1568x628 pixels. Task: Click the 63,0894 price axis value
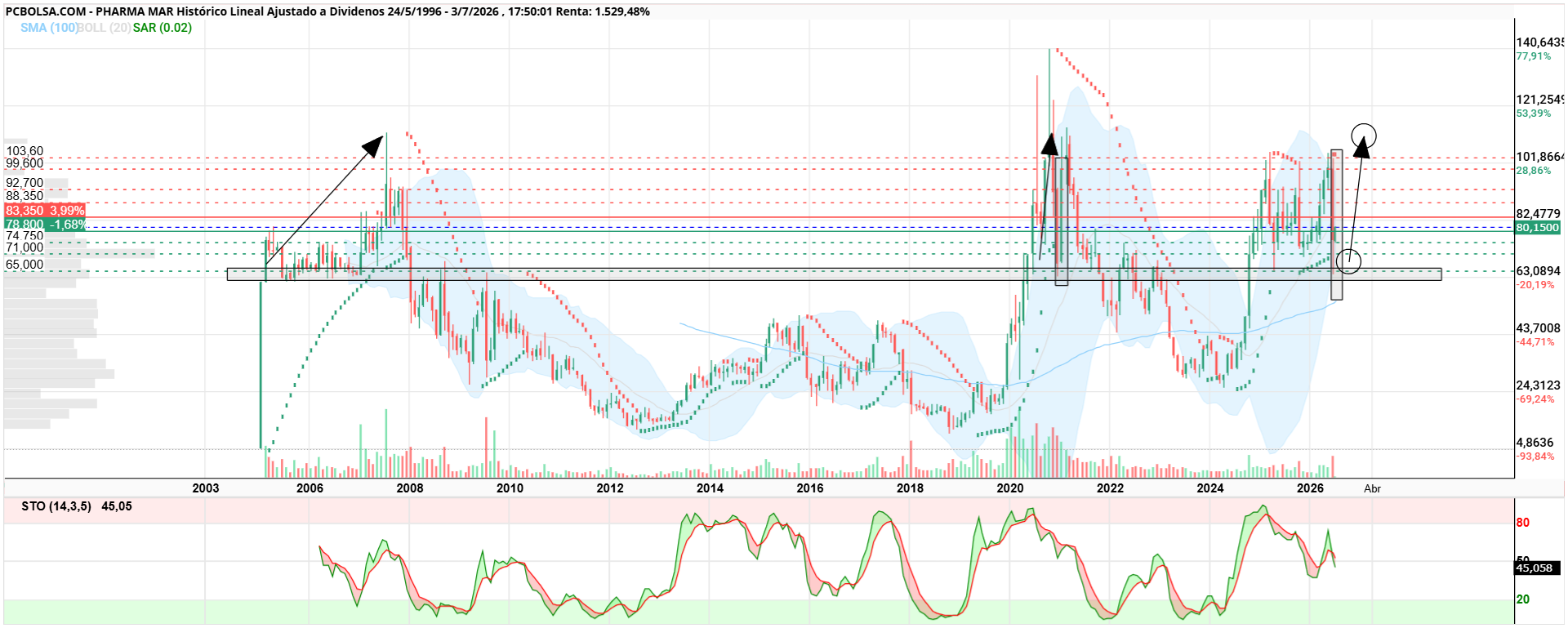[1539, 271]
